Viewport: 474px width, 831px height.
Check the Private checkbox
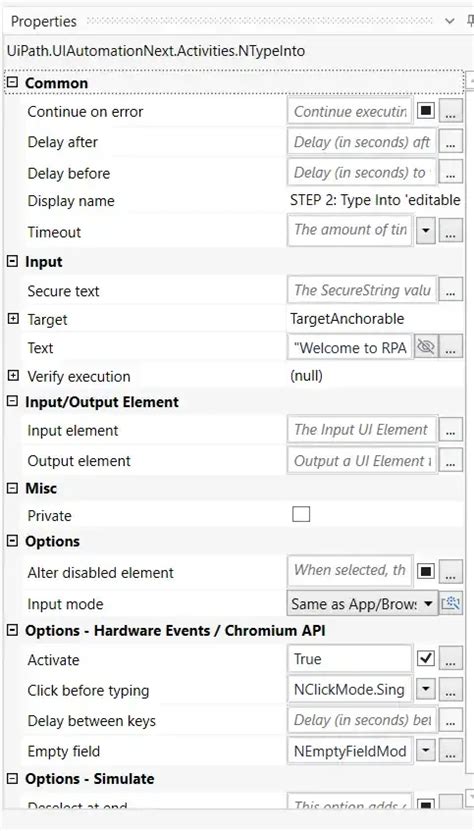pos(301,515)
